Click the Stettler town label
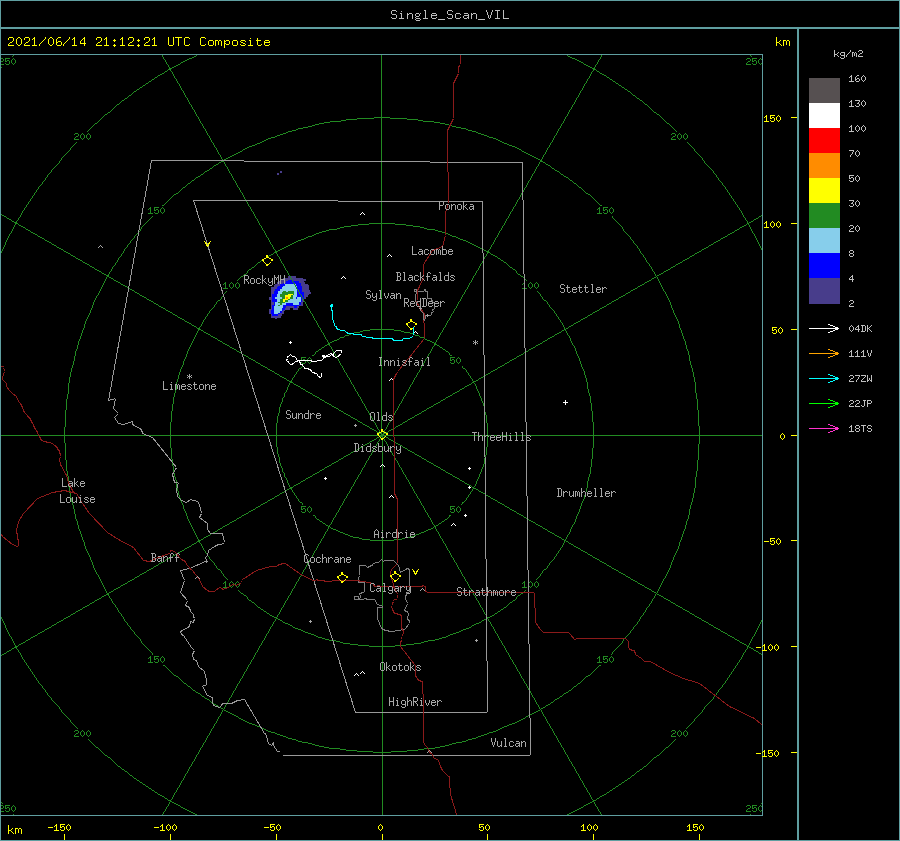The image size is (900, 841). (x=583, y=289)
